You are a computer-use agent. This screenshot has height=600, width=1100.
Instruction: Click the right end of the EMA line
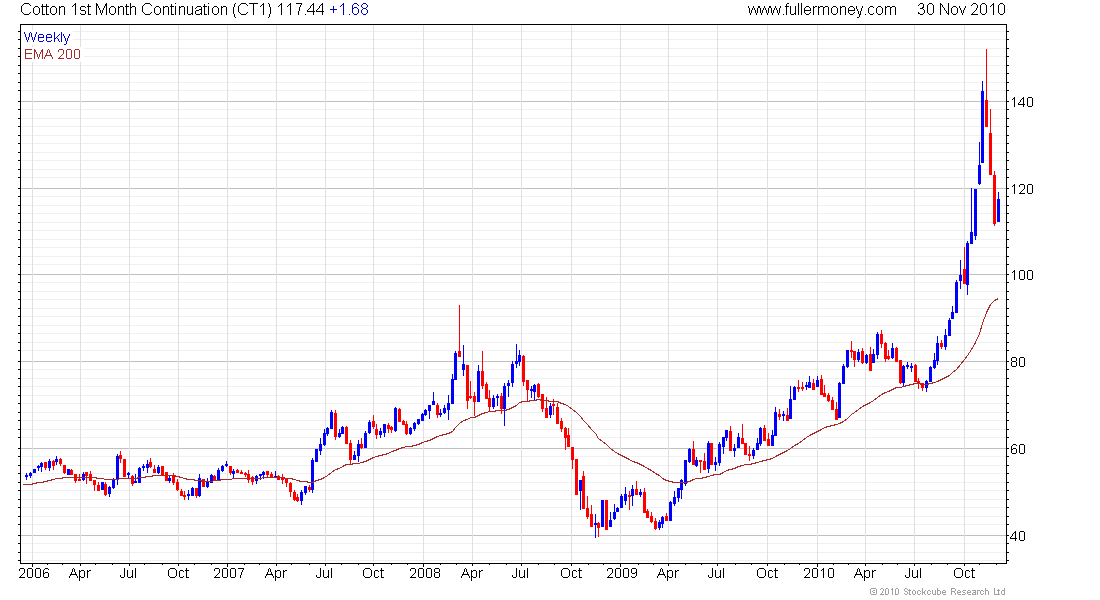(x=997, y=299)
